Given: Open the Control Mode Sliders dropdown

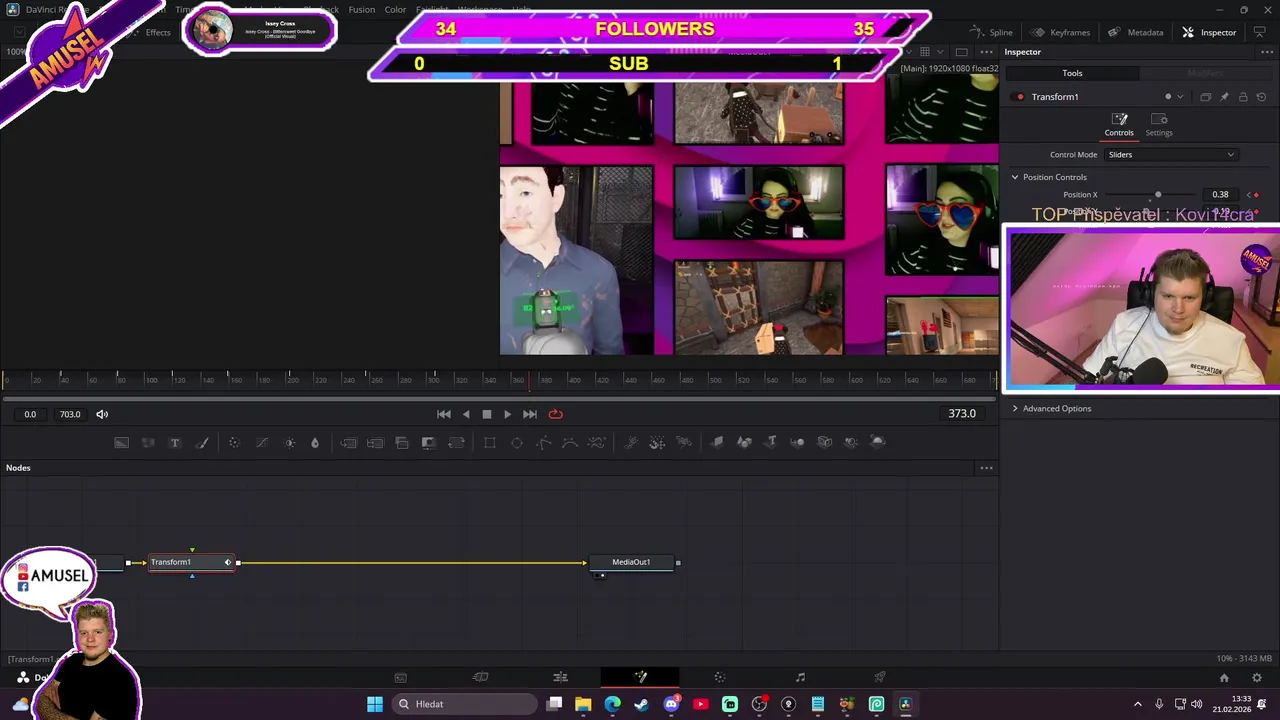Looking at the screenshot, I should tap(1171, 155).
